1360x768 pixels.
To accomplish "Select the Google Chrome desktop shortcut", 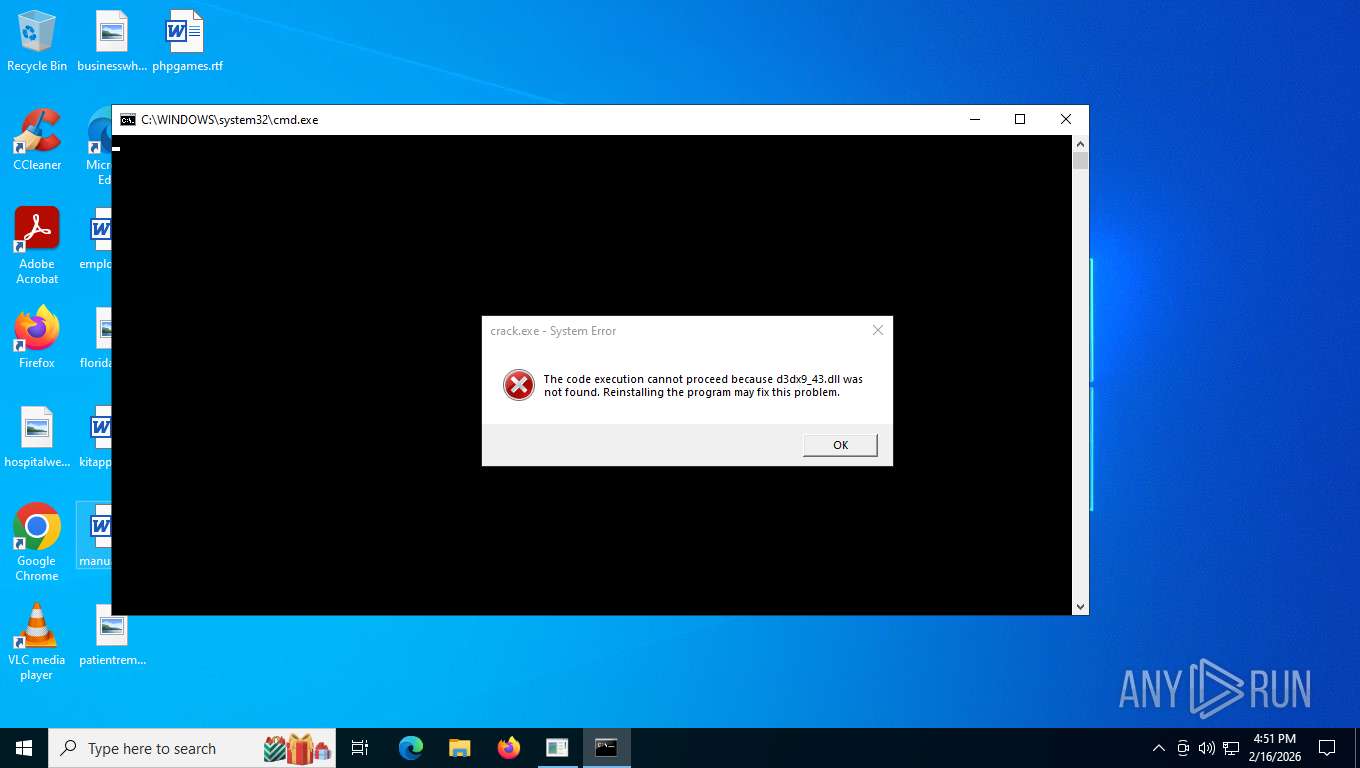I will [x=37, y=542].
